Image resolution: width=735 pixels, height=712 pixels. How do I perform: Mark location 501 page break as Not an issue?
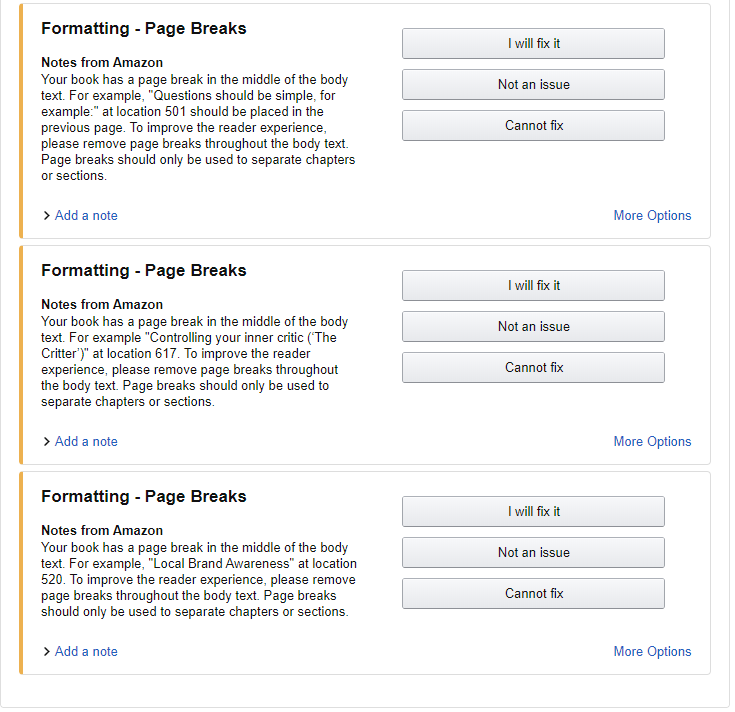click(533, 85)
